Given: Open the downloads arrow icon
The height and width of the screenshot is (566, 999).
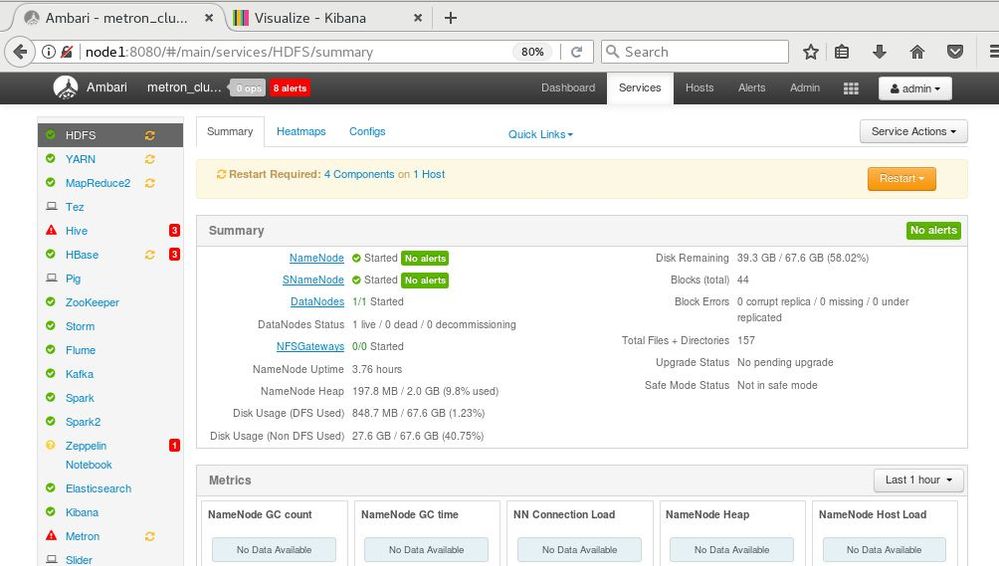Looking at the screenshot, I should 879,52.
